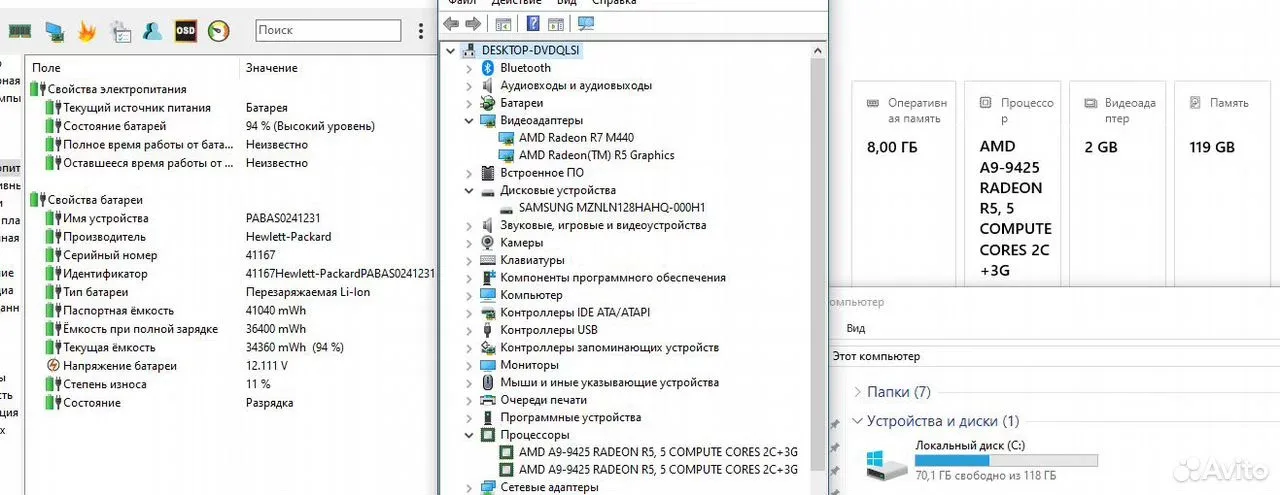The height and width of the screenshot is (495, 1280).
Task: Open the Справка menu in Device Manager
Action: click(613, 3)
